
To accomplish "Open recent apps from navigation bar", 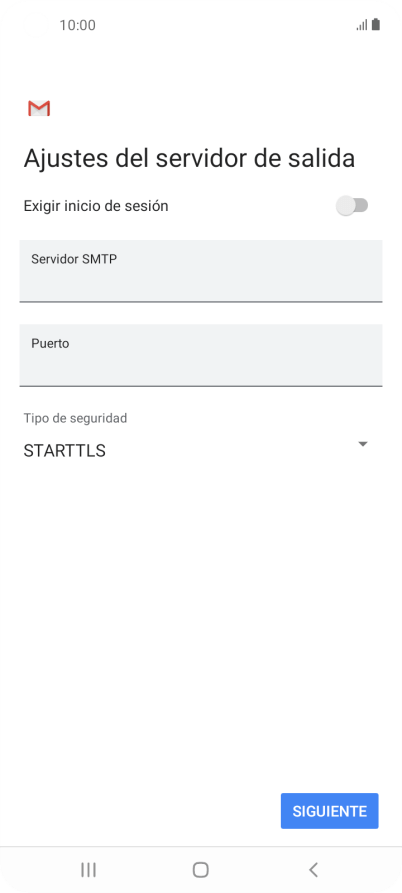I will (88, 869).
